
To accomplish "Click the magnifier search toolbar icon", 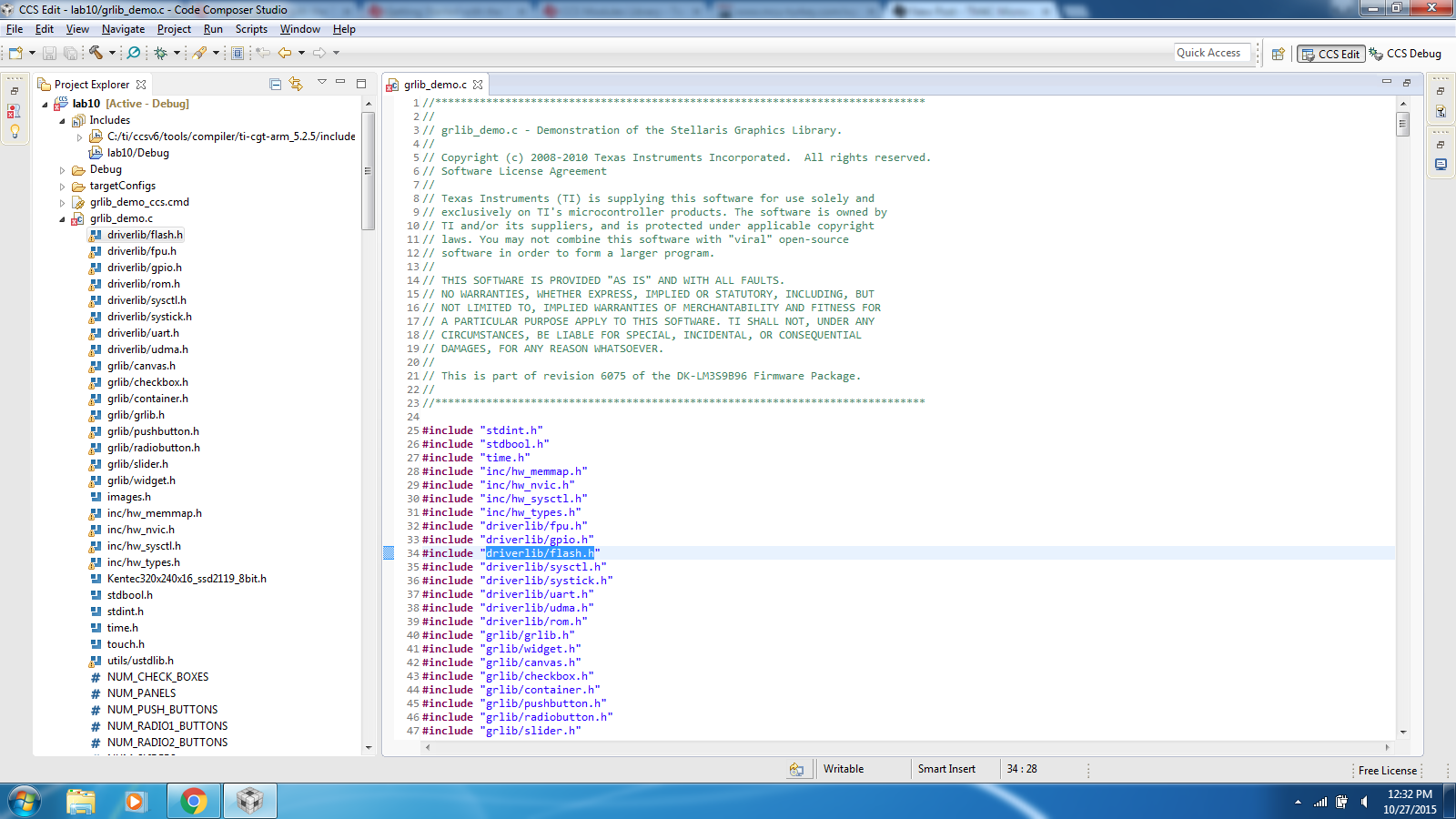I will pyautogui.click(x=134, y=53).
